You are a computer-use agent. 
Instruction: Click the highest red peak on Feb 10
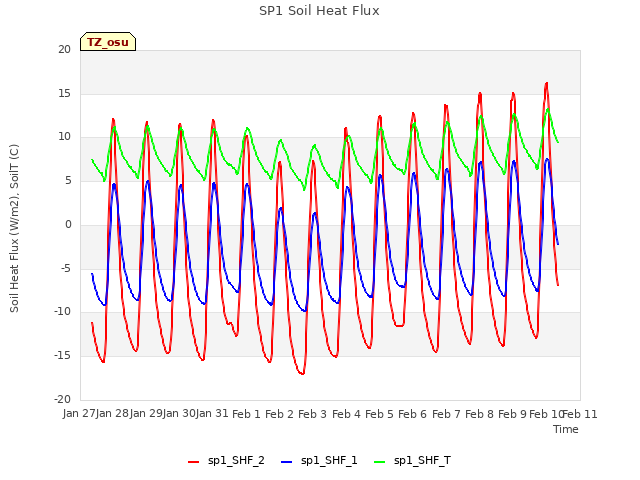tap(547, 83)
